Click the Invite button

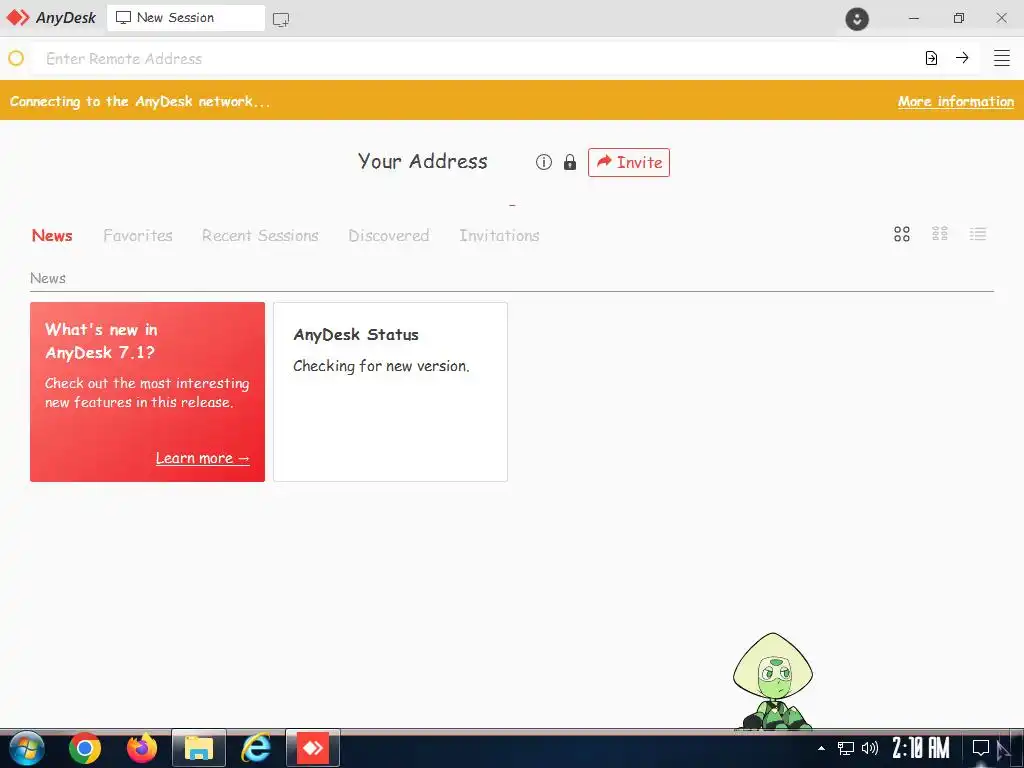[x=629, y=162]
